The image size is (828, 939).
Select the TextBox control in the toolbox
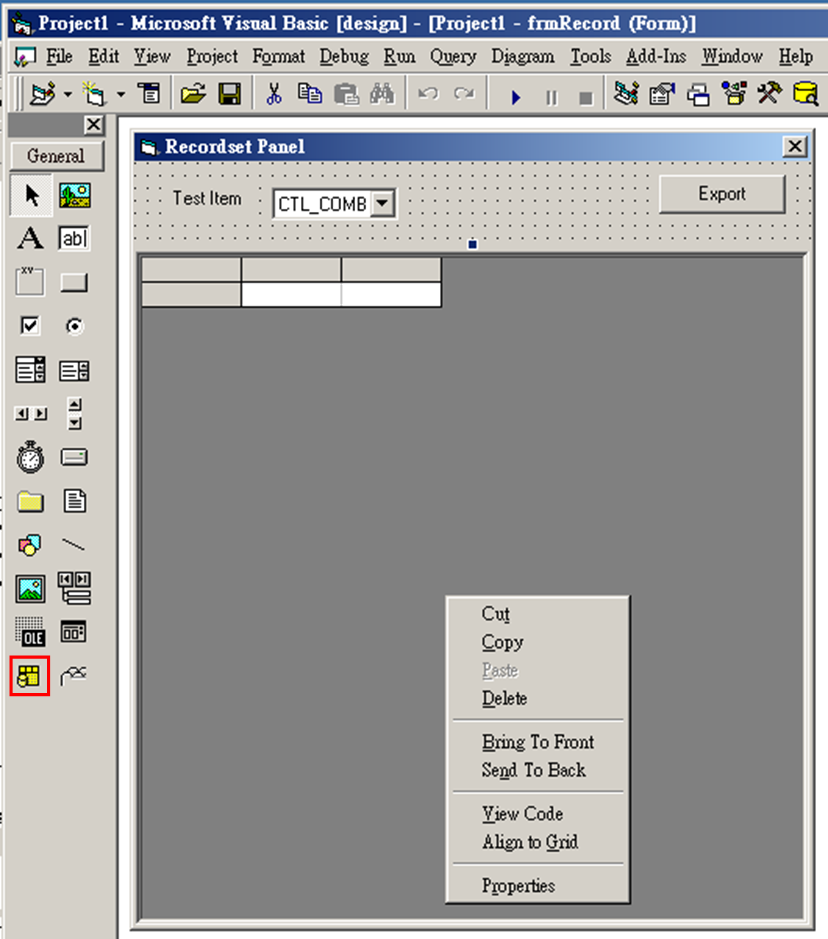(x=73, y=238)
